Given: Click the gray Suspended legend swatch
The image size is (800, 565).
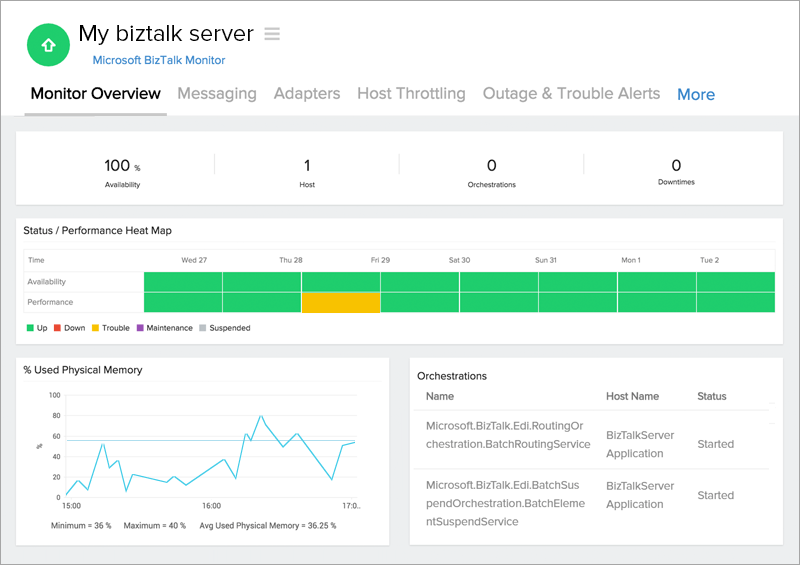Looking at the screenshot, I should pyautogui.click(x=202, y=328).
